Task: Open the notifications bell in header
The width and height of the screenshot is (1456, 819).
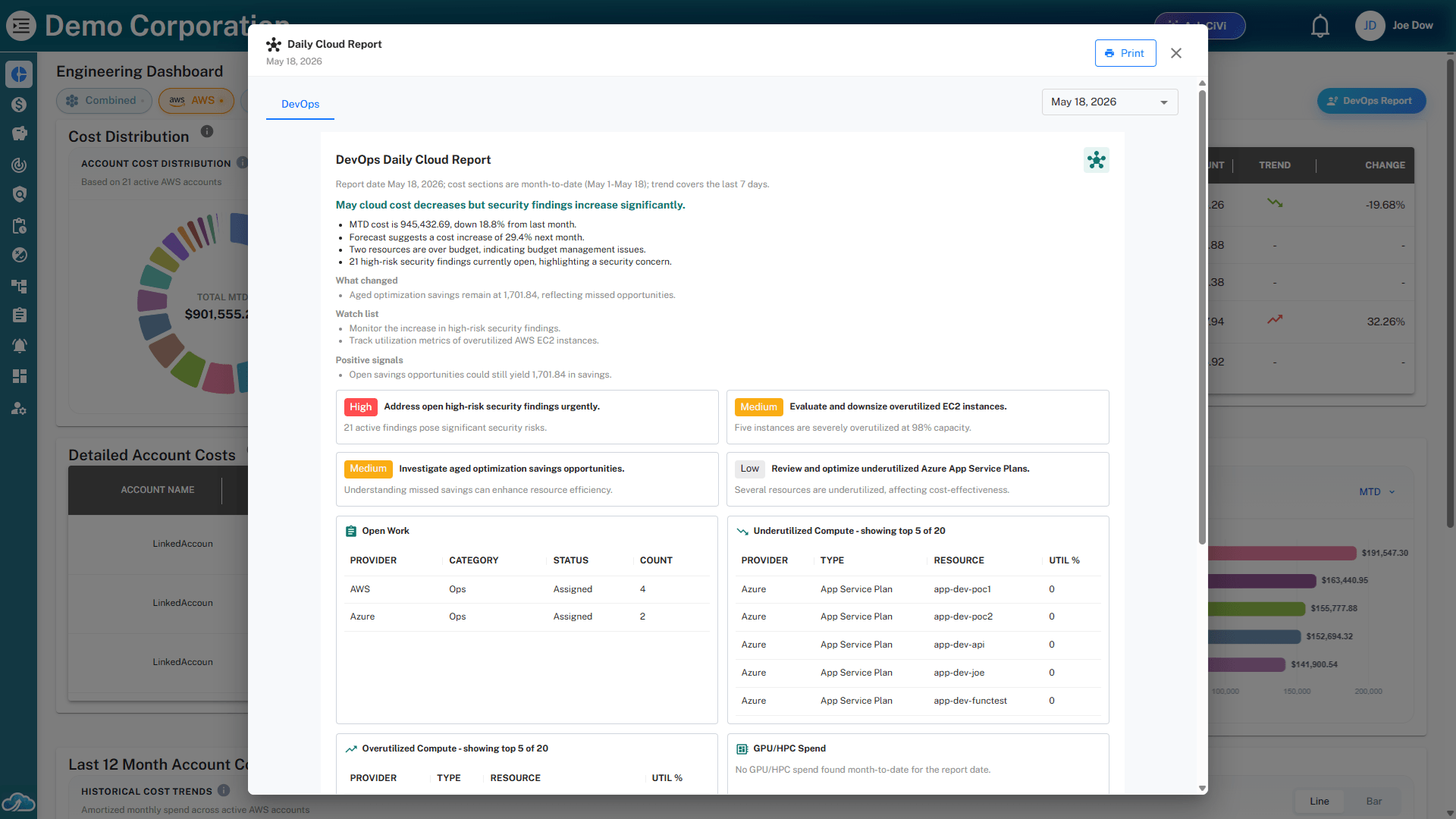Action: [x=1320, y=26]
